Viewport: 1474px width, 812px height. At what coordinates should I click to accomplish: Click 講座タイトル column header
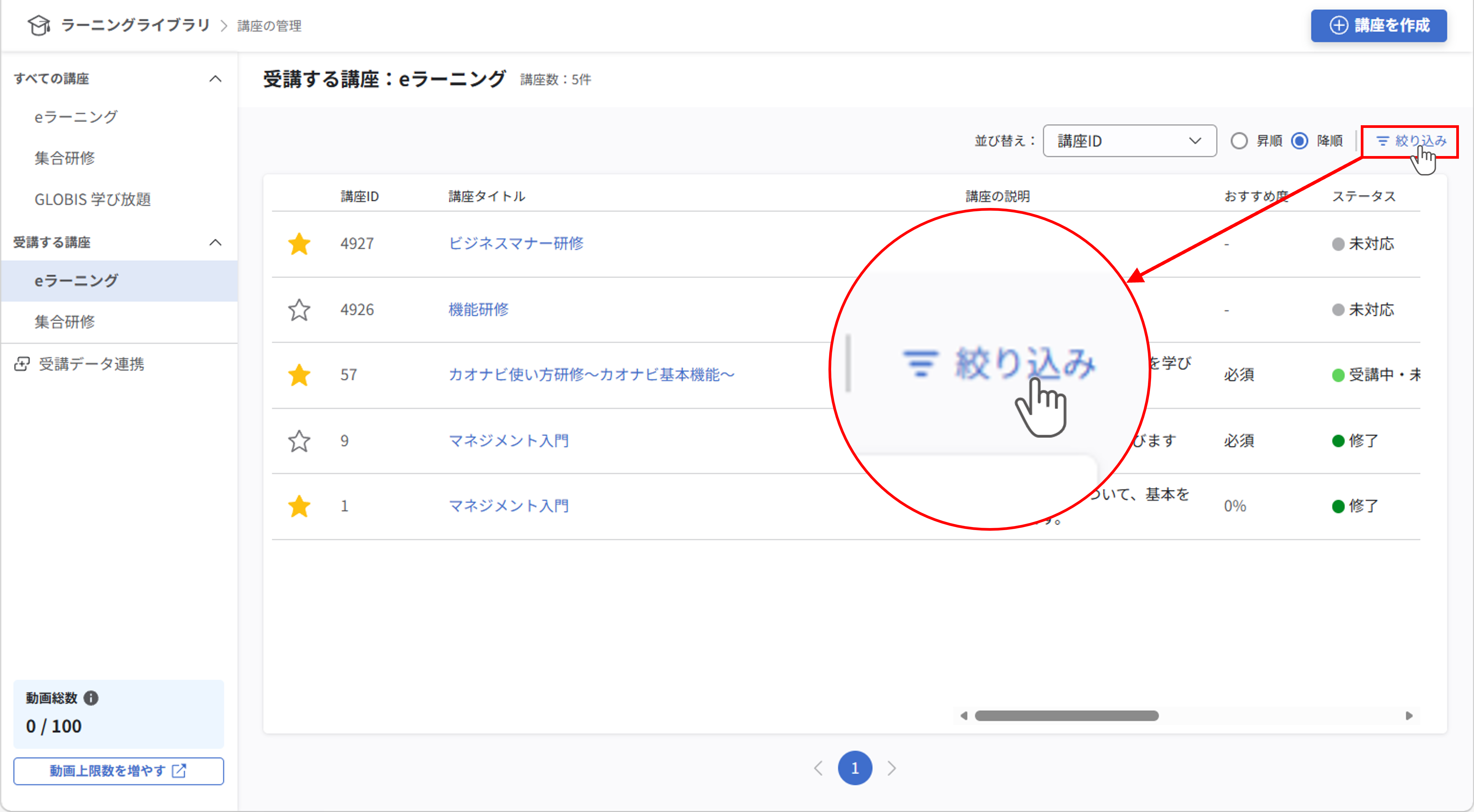pos(486,196)
